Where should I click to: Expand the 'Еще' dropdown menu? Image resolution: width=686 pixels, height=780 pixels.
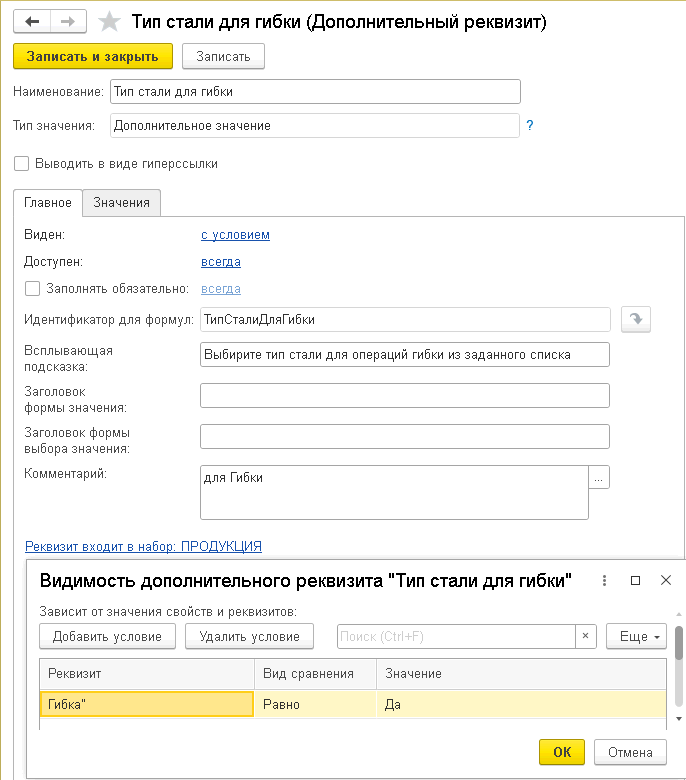(636, 636)
